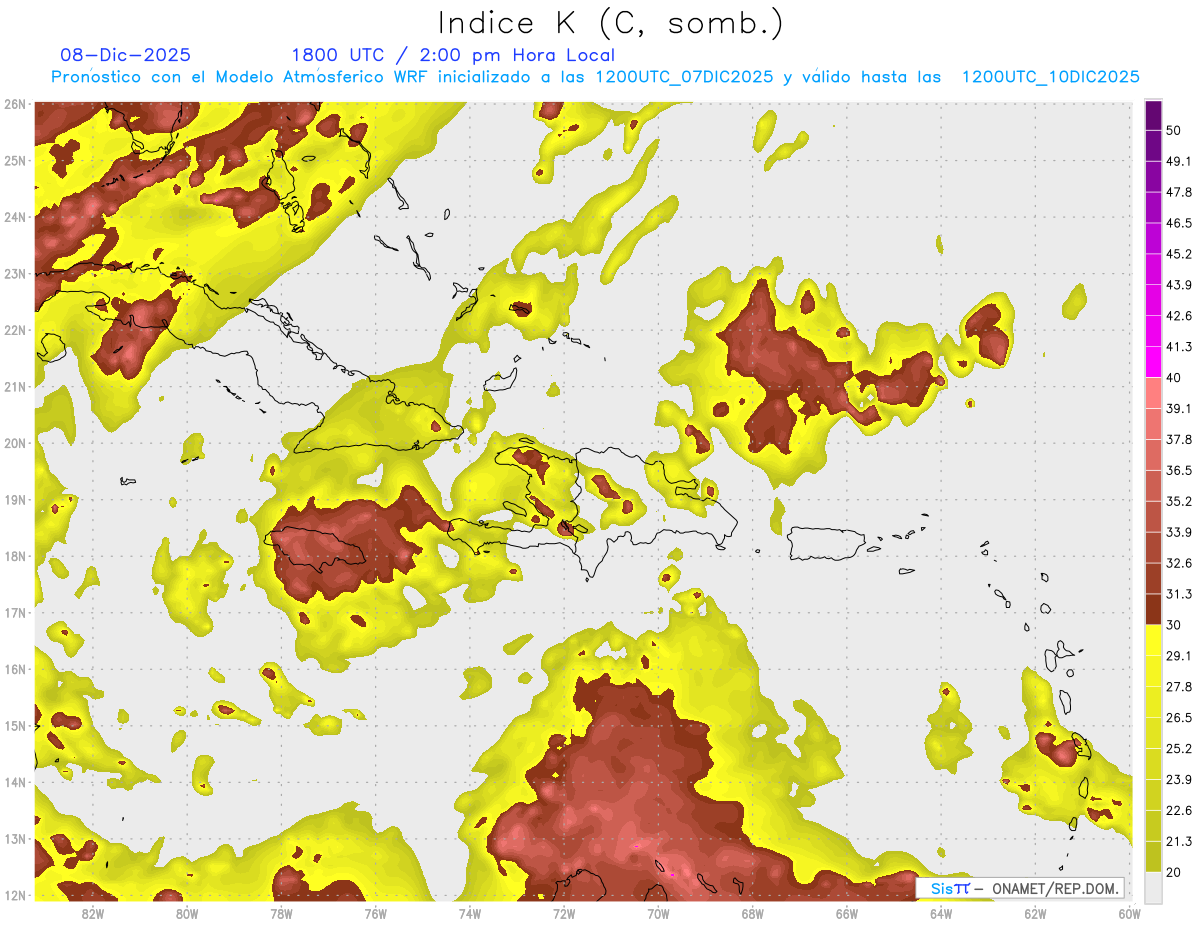Click the latitude axis label "25N"
Screen dimensions: 1200x927
point(15,160)
